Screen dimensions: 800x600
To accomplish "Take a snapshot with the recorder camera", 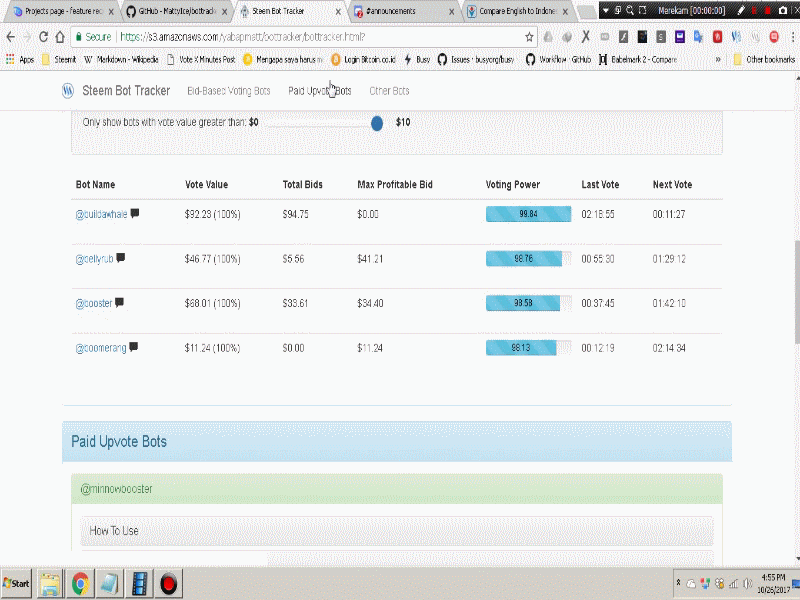I will point(783,10).
